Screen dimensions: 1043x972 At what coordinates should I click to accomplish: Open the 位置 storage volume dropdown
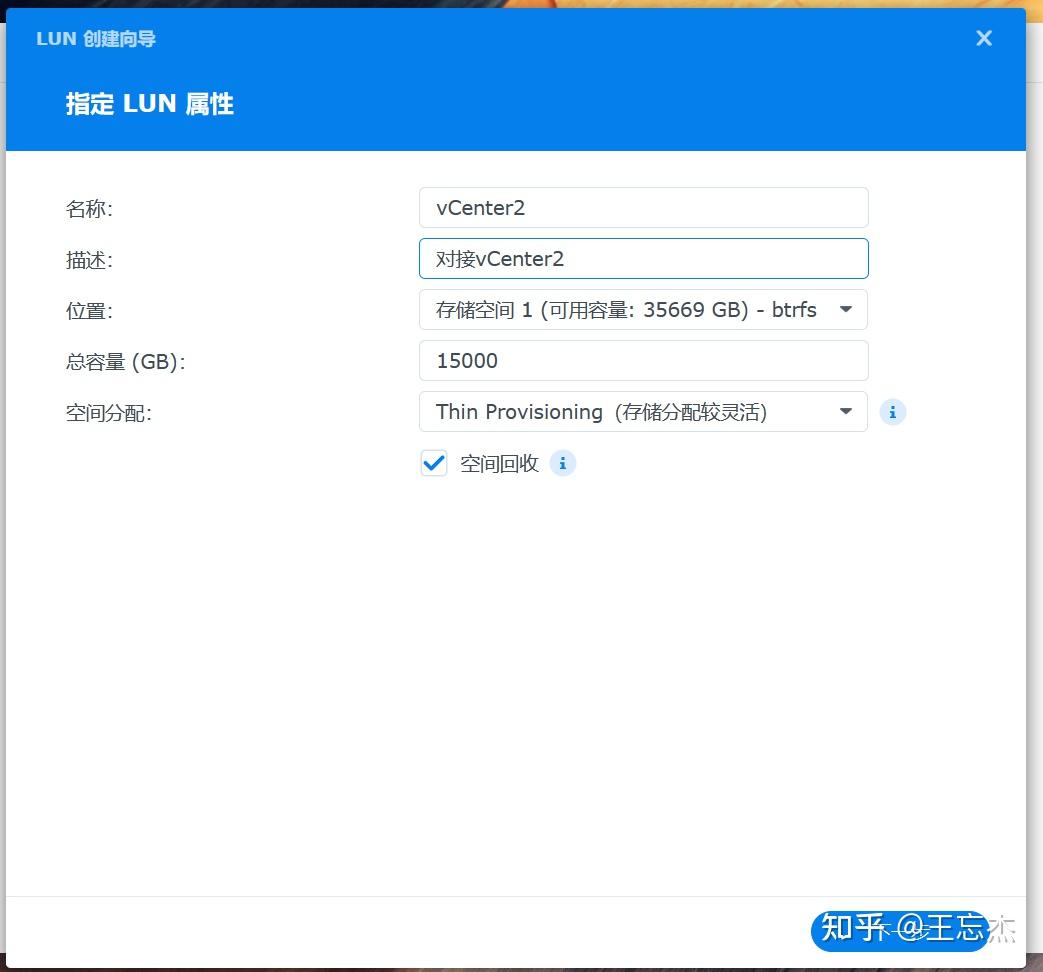tap(643, 310)
